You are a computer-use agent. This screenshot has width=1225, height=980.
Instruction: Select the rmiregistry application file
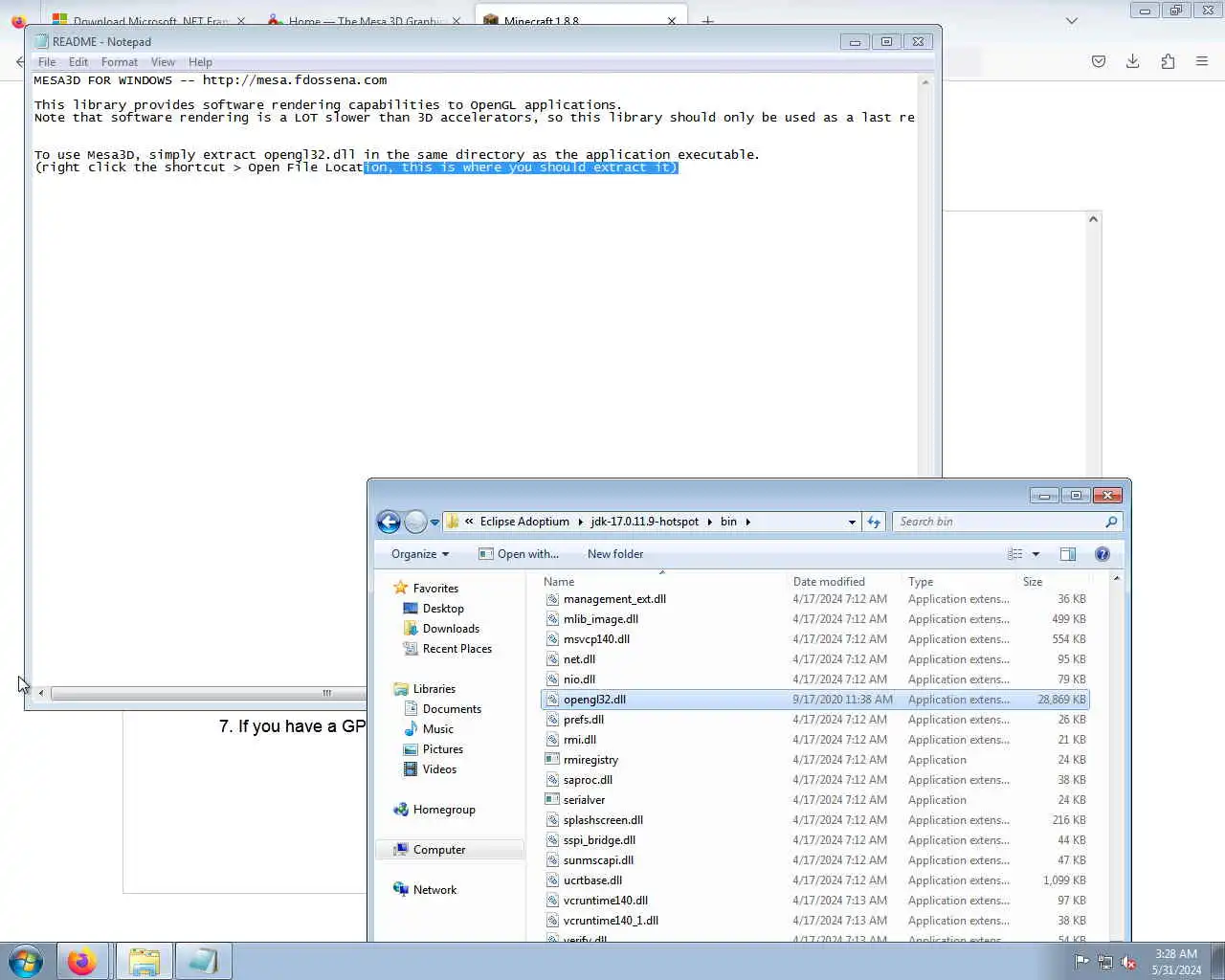pyautogui.click(x=815, y=760)
